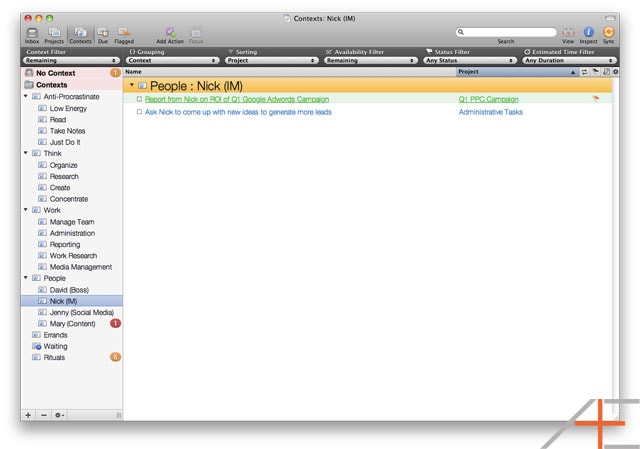Click the notes column header icon
Image resolution: width=640 pixels, height=449 pixels.
click(607, 72)
